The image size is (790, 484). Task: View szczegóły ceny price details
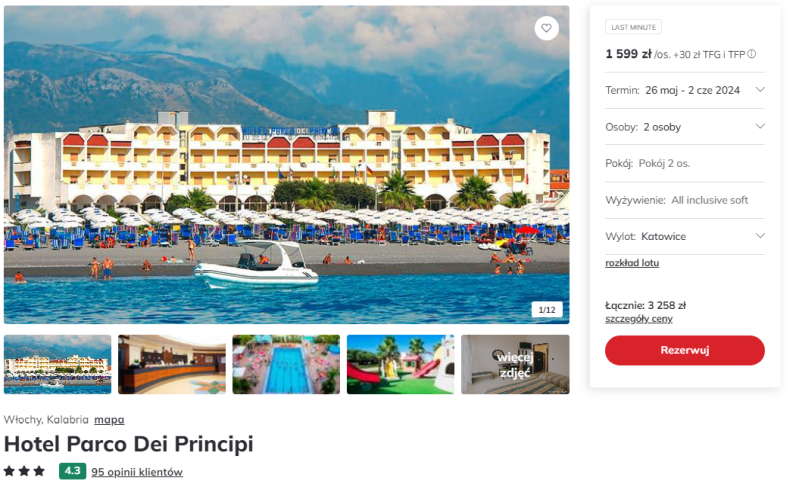click(638, 319)
